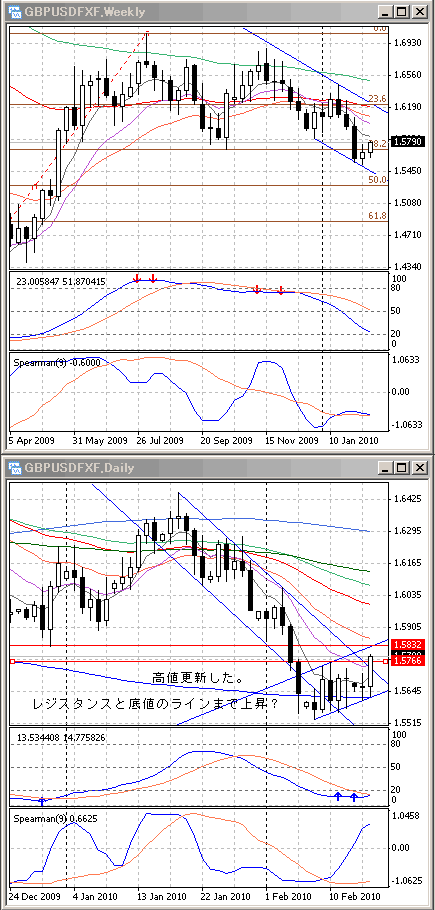435x910 pixels.
Task: Close the GBPUSDFXF Weekly chart window
Action: 419,11
